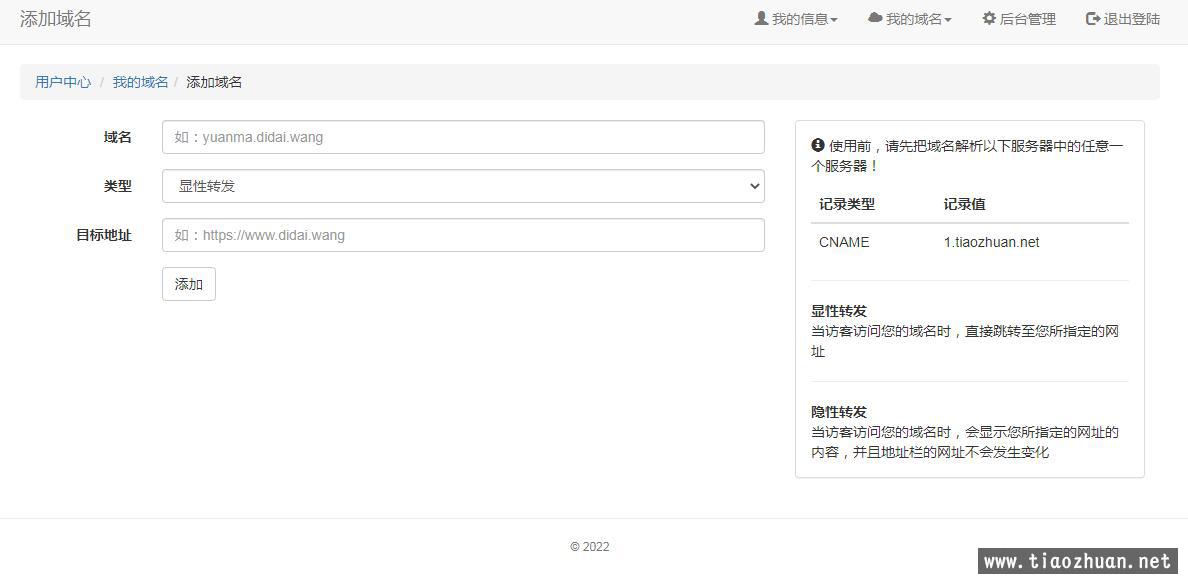Open the 我的信息 dropdown menu

coord(796,19)
